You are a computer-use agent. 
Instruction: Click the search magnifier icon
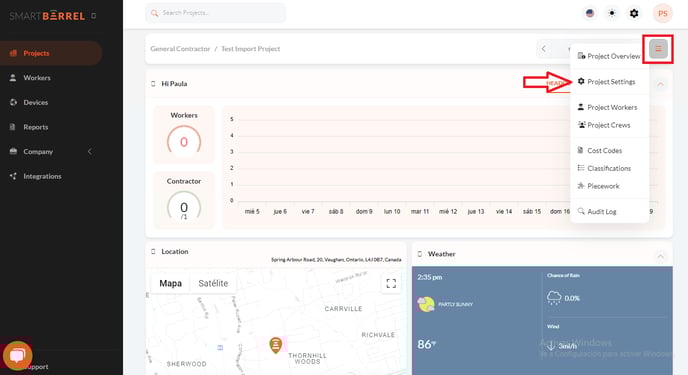pyautogui.click(x=154, y=13)
